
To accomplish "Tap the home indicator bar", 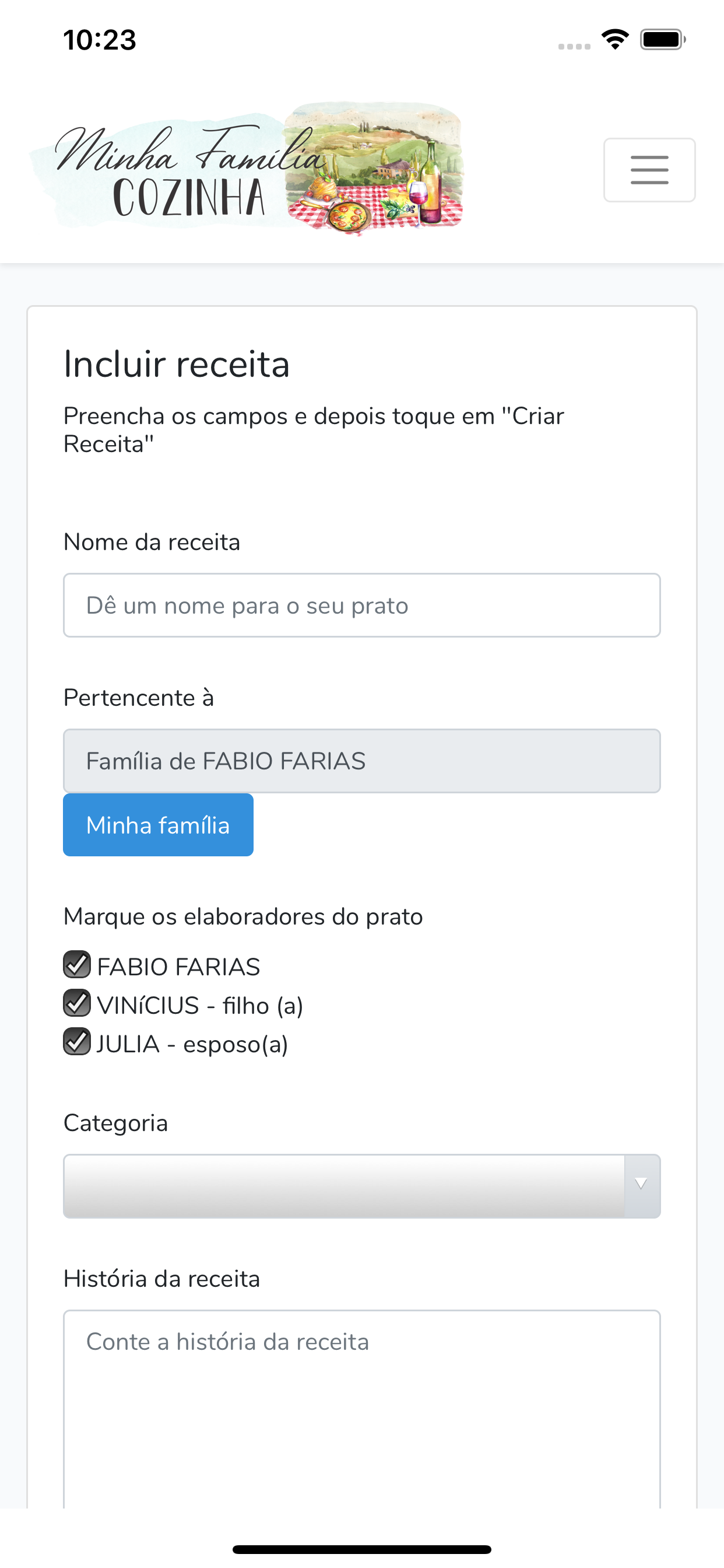I will (x=361, y=1549).
